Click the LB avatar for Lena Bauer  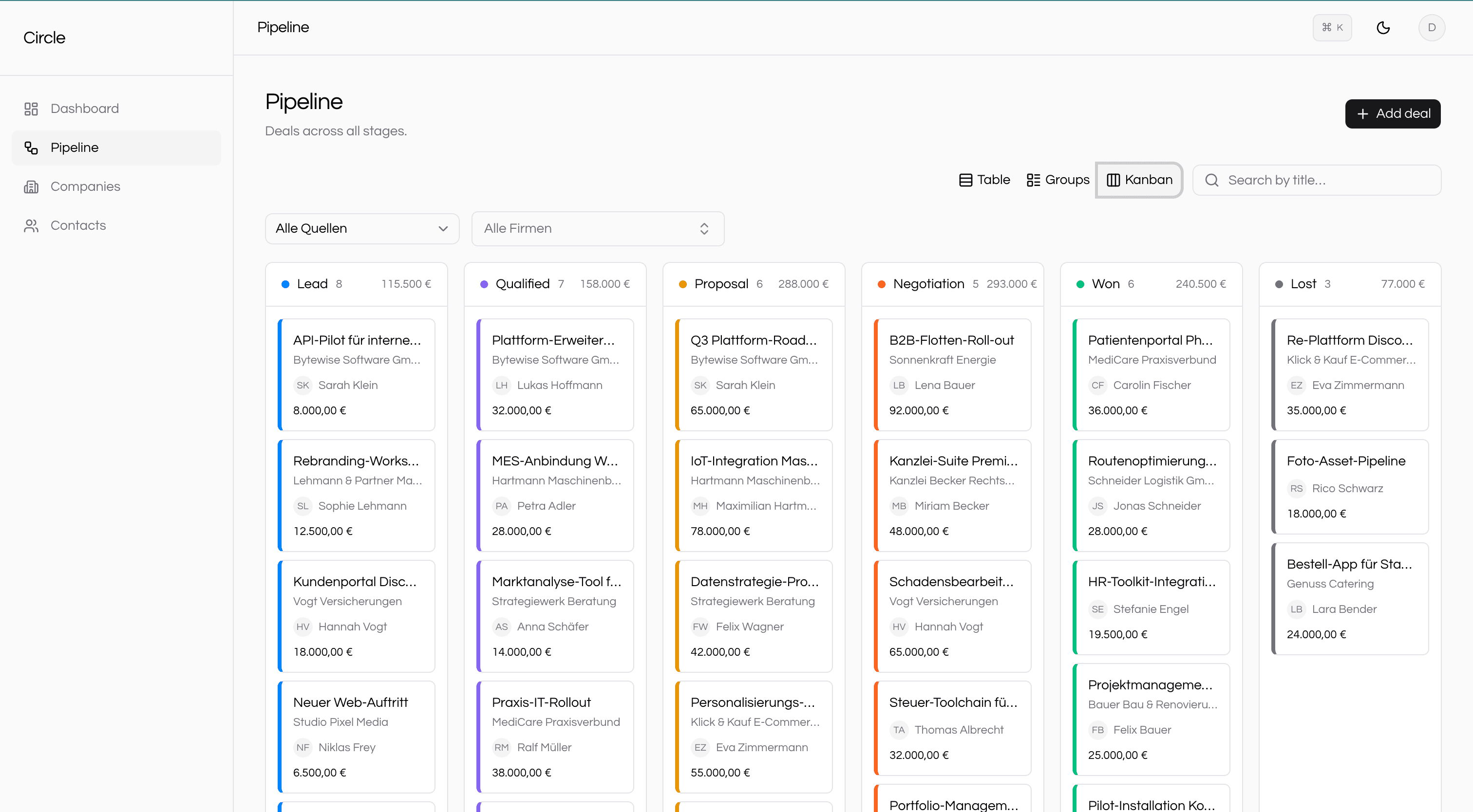[x=899, y=385]
